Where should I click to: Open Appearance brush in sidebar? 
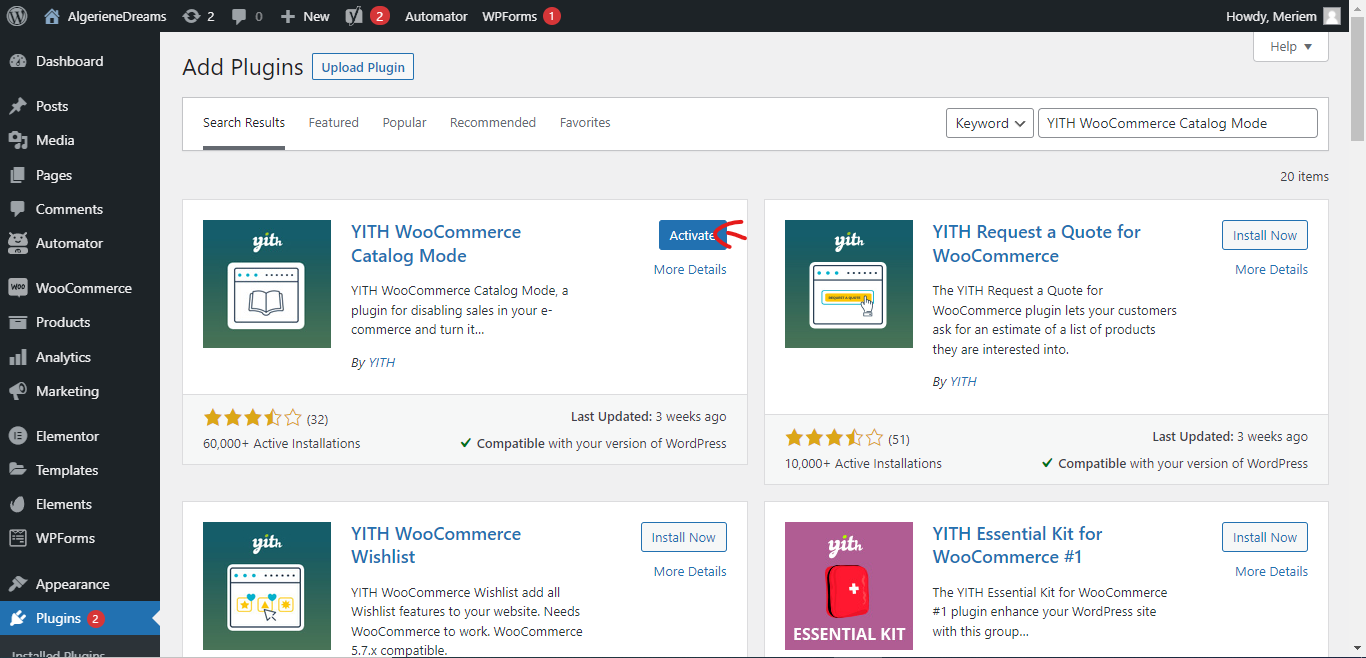point(18,584)
